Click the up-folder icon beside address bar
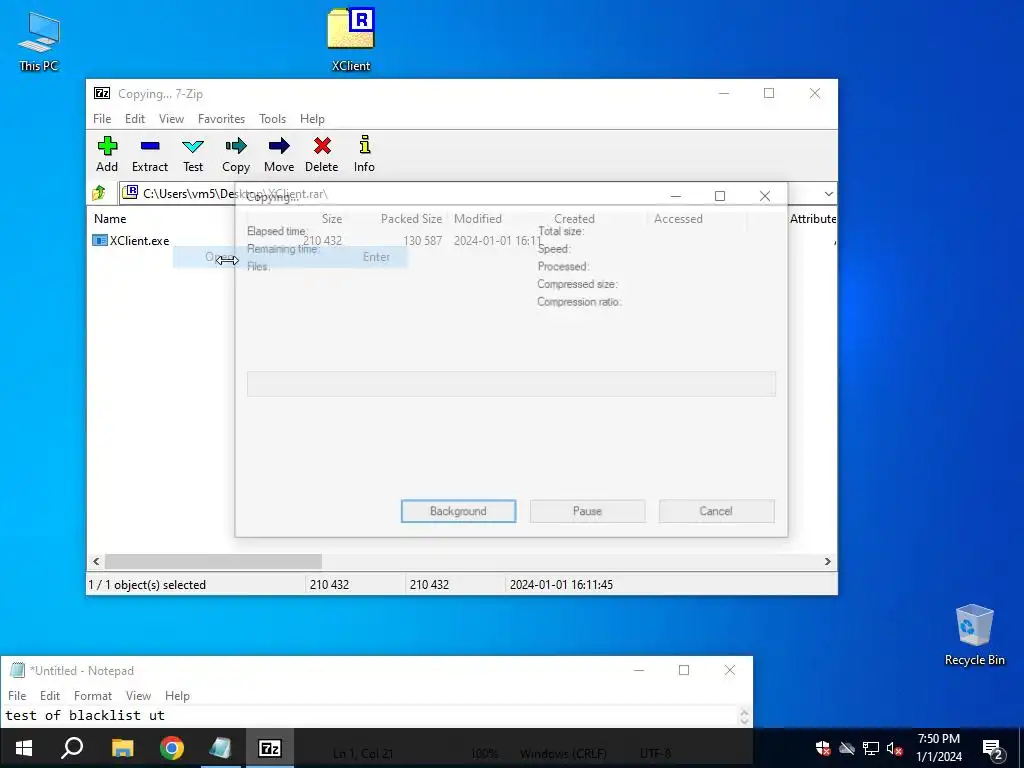1024x768 pixels. click(99, 193)
